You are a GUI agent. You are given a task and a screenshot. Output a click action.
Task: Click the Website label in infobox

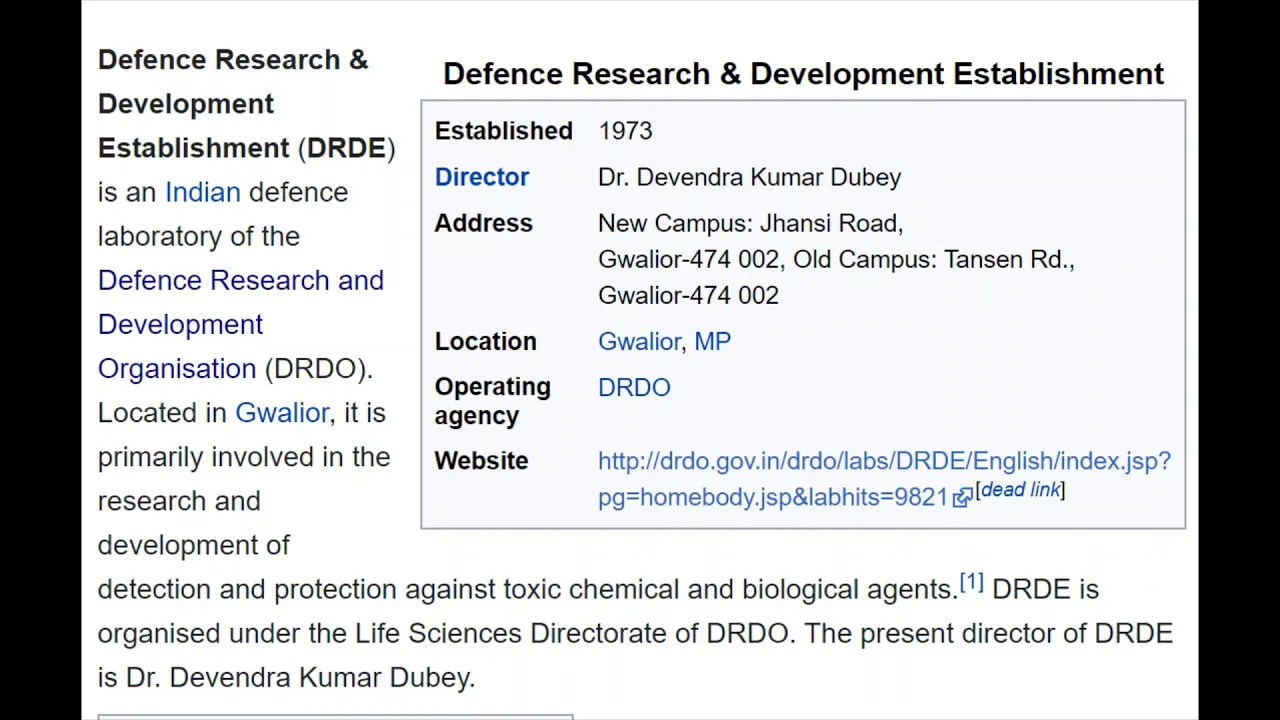point(481,461)
